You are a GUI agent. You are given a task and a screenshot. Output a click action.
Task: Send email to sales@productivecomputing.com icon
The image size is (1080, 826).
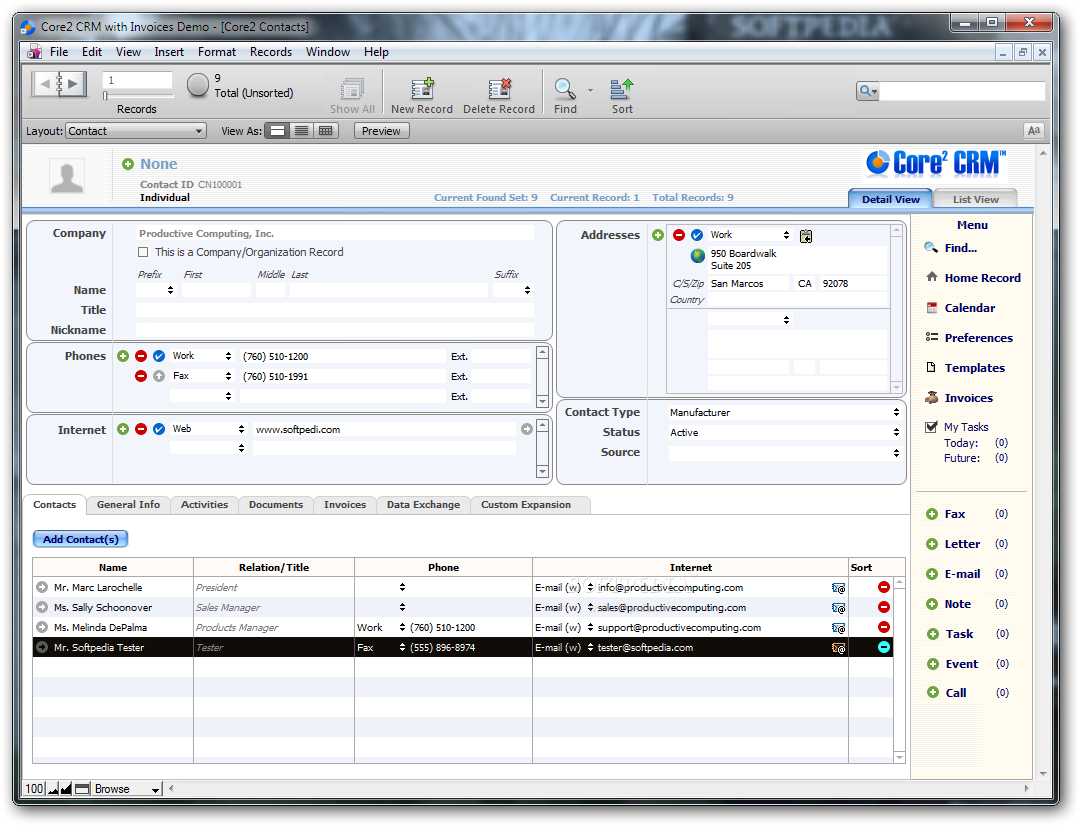tap(838, 608)
